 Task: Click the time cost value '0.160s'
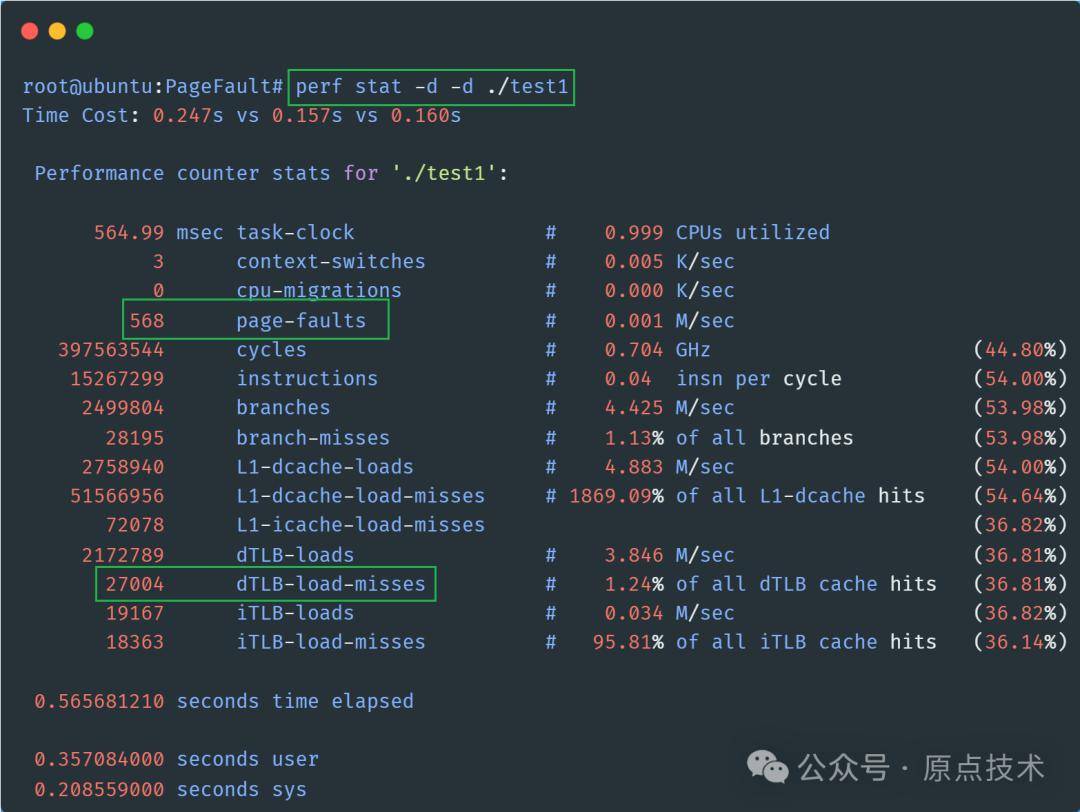coord(426,115)
